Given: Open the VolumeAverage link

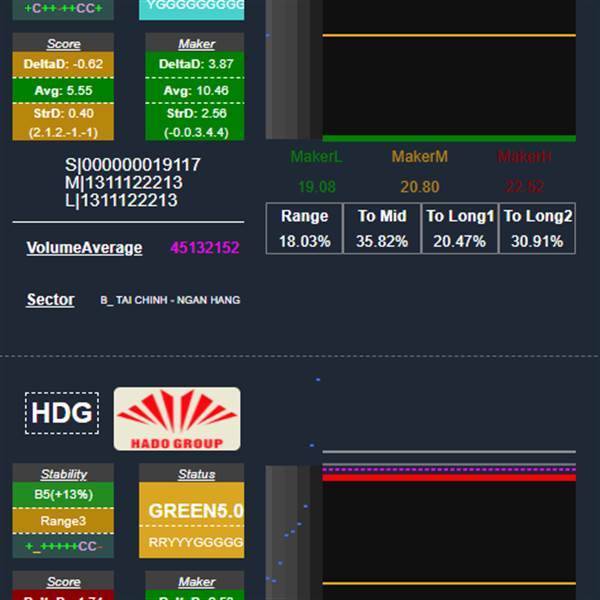Looking at the screenshot, I should click(x=84, y=248).
